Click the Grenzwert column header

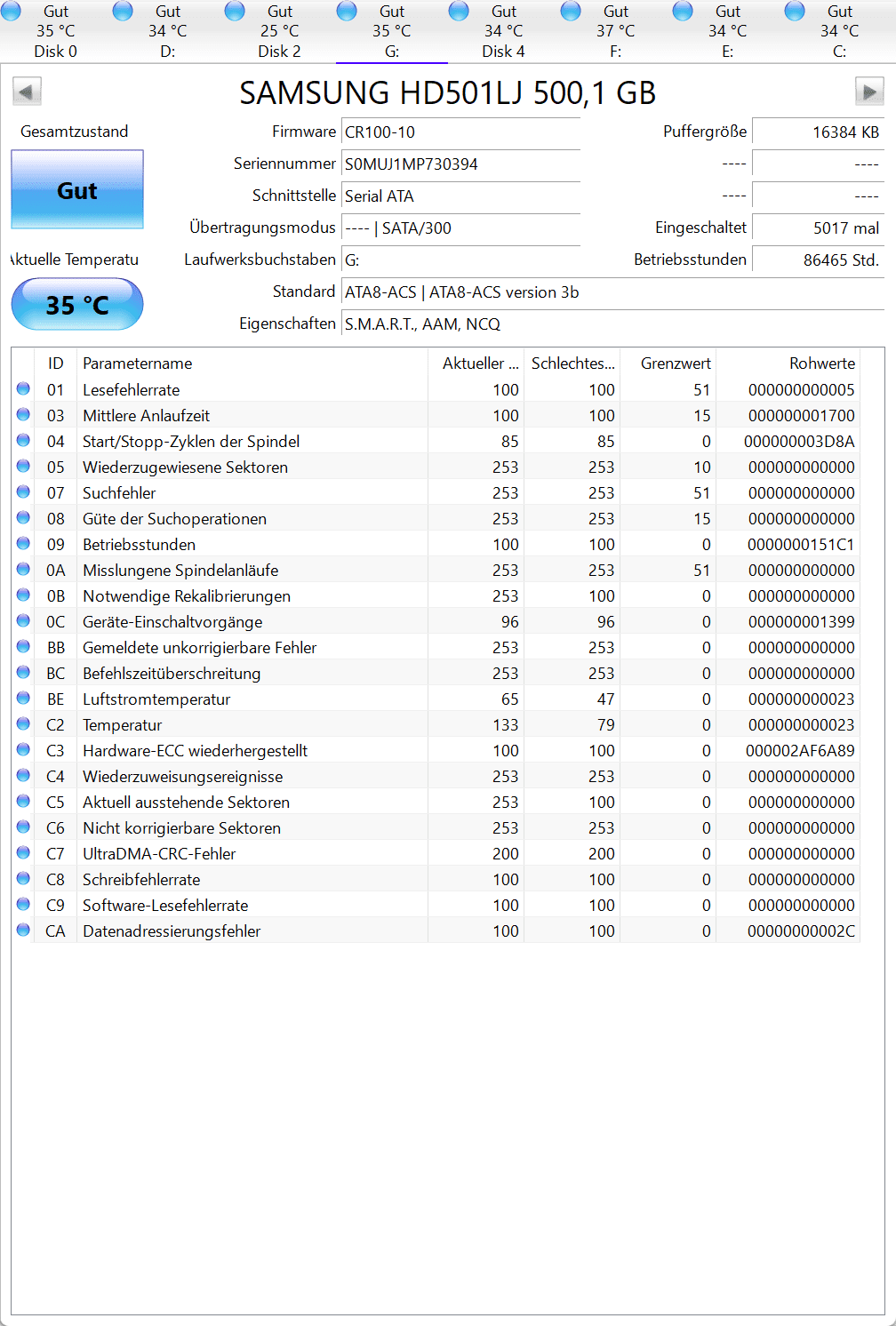click(668, 363)
